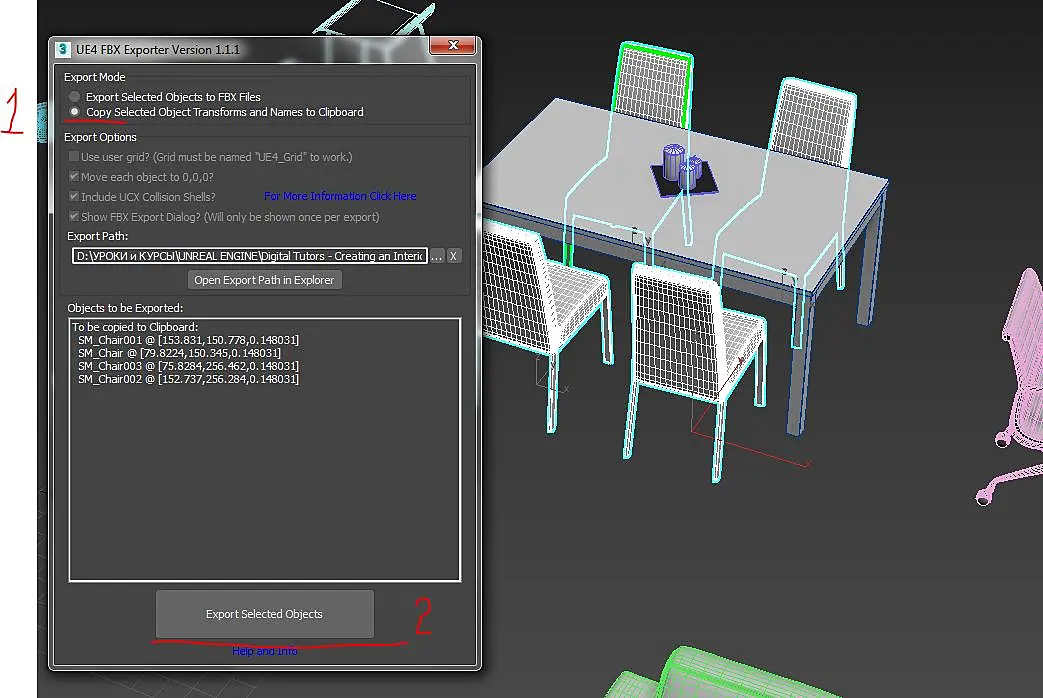Select Export Selected Objects to FBX Files mode
This screenshot has width=1043, height=698.
74,97
